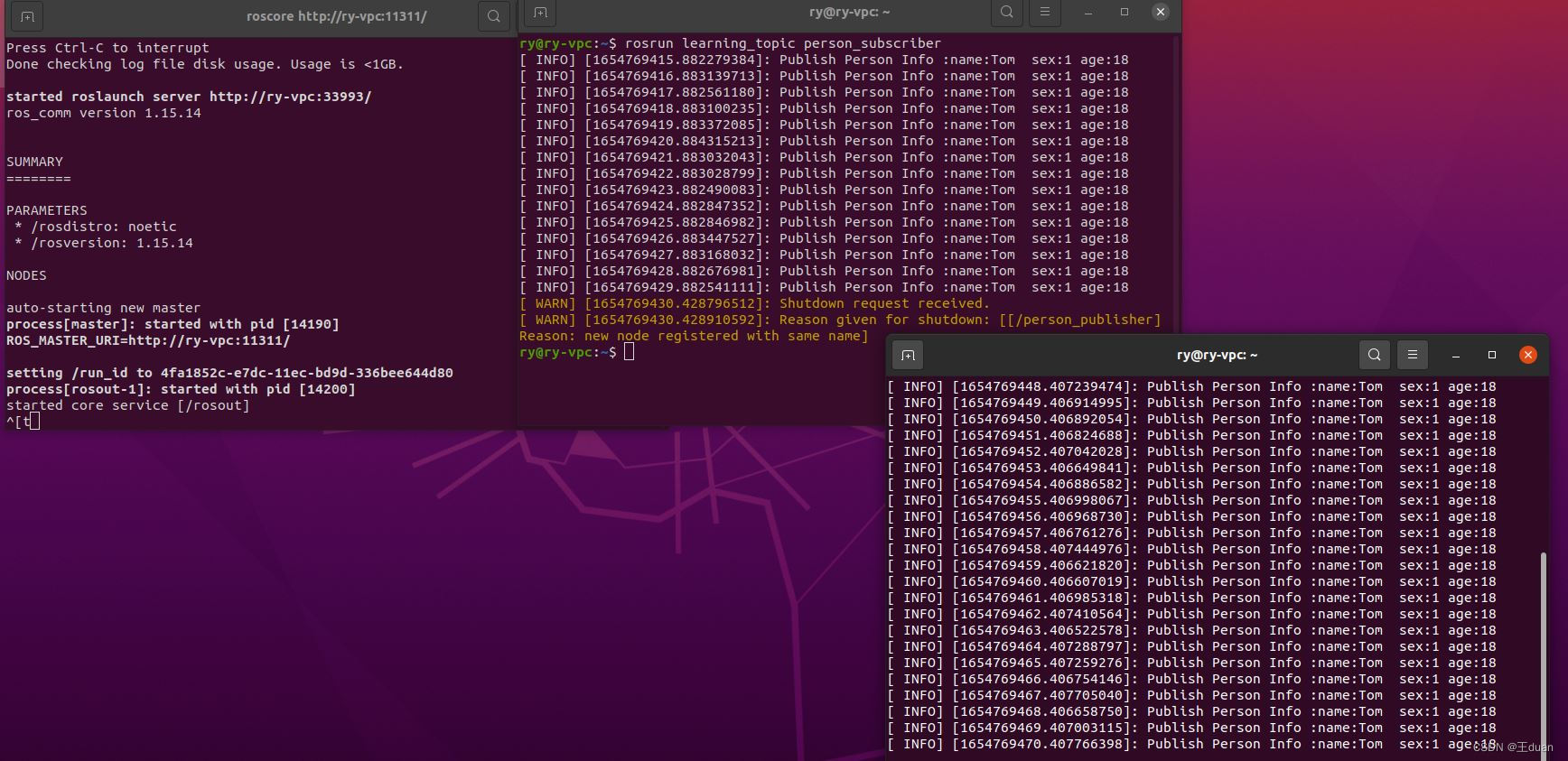Viewport: 1568px width, 761px height.
Task: Maximize the middle ry@ry-vpc terminal window
Action: (1125, 13)
